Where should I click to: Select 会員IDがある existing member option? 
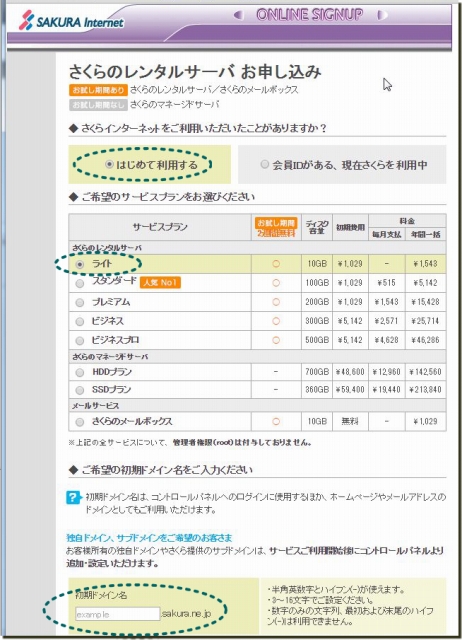point(264,164)
